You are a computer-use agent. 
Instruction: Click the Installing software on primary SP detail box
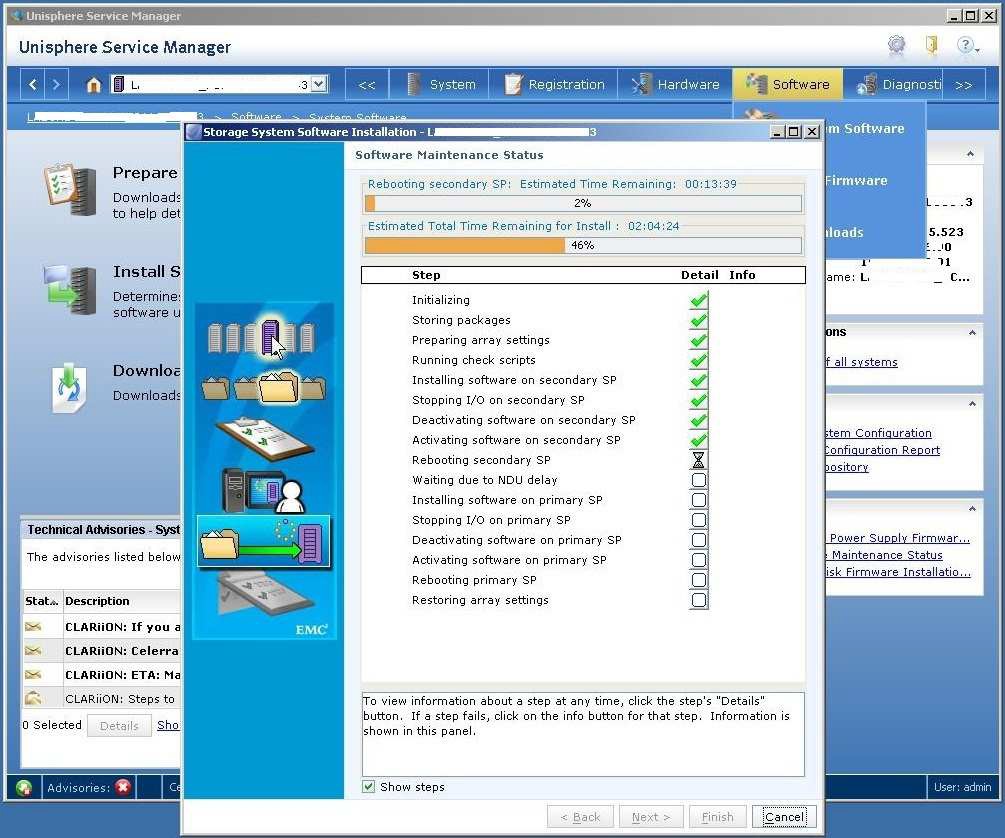699,500
